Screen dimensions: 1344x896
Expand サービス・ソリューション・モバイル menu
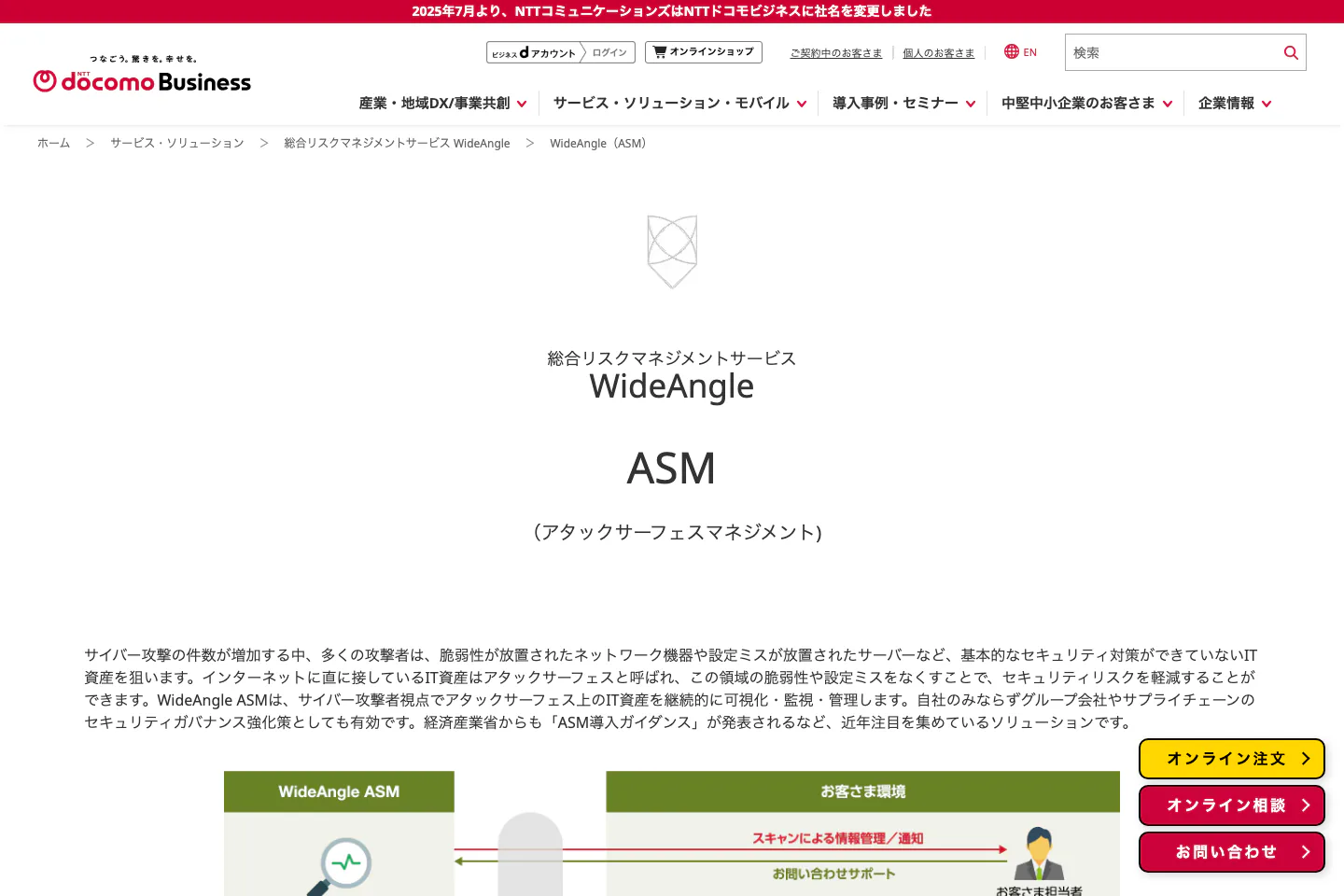coord(679,104)
